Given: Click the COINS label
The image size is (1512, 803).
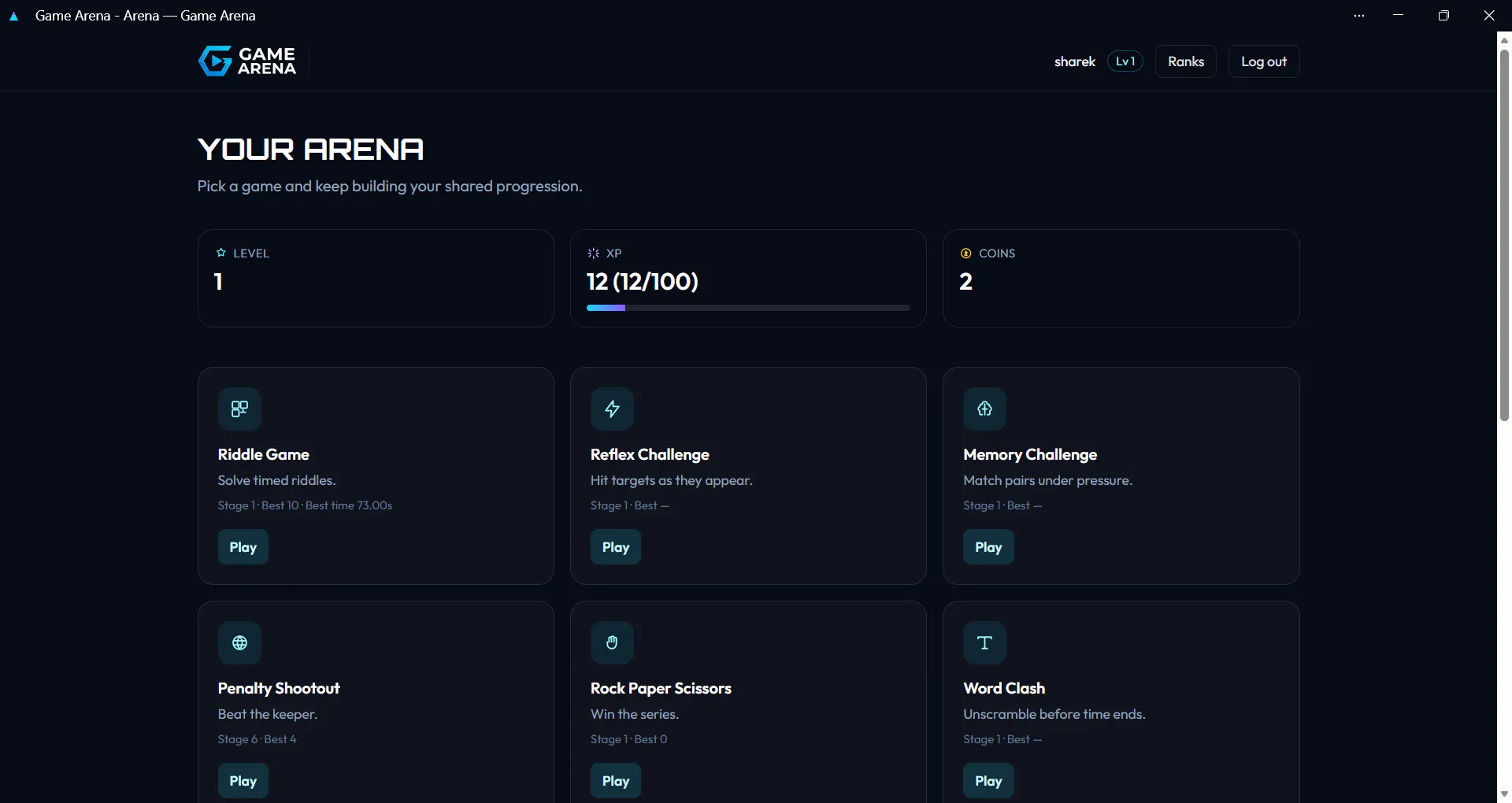Looking at the screenshot, I should click(996, 253).
